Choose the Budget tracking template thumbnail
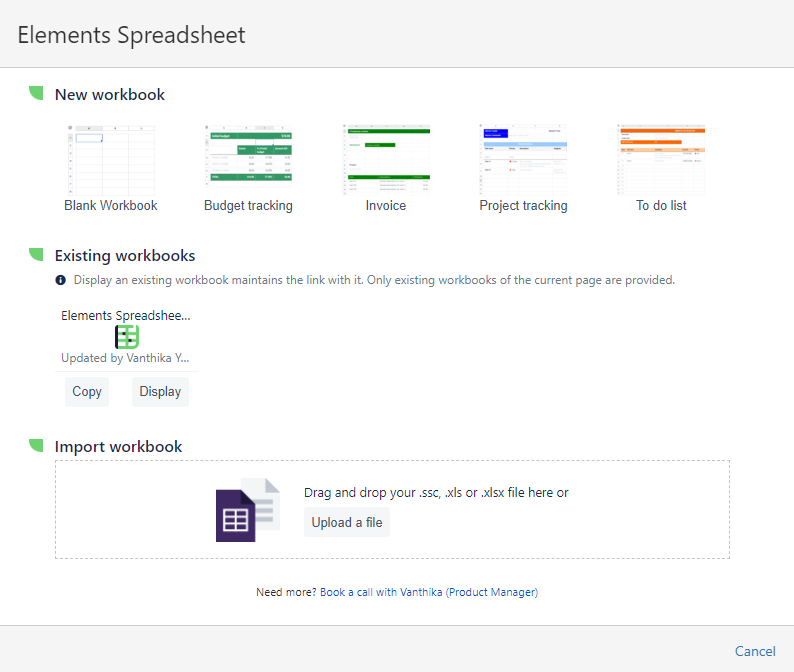This screenshot has width=794, height=672. coord(248,159)
